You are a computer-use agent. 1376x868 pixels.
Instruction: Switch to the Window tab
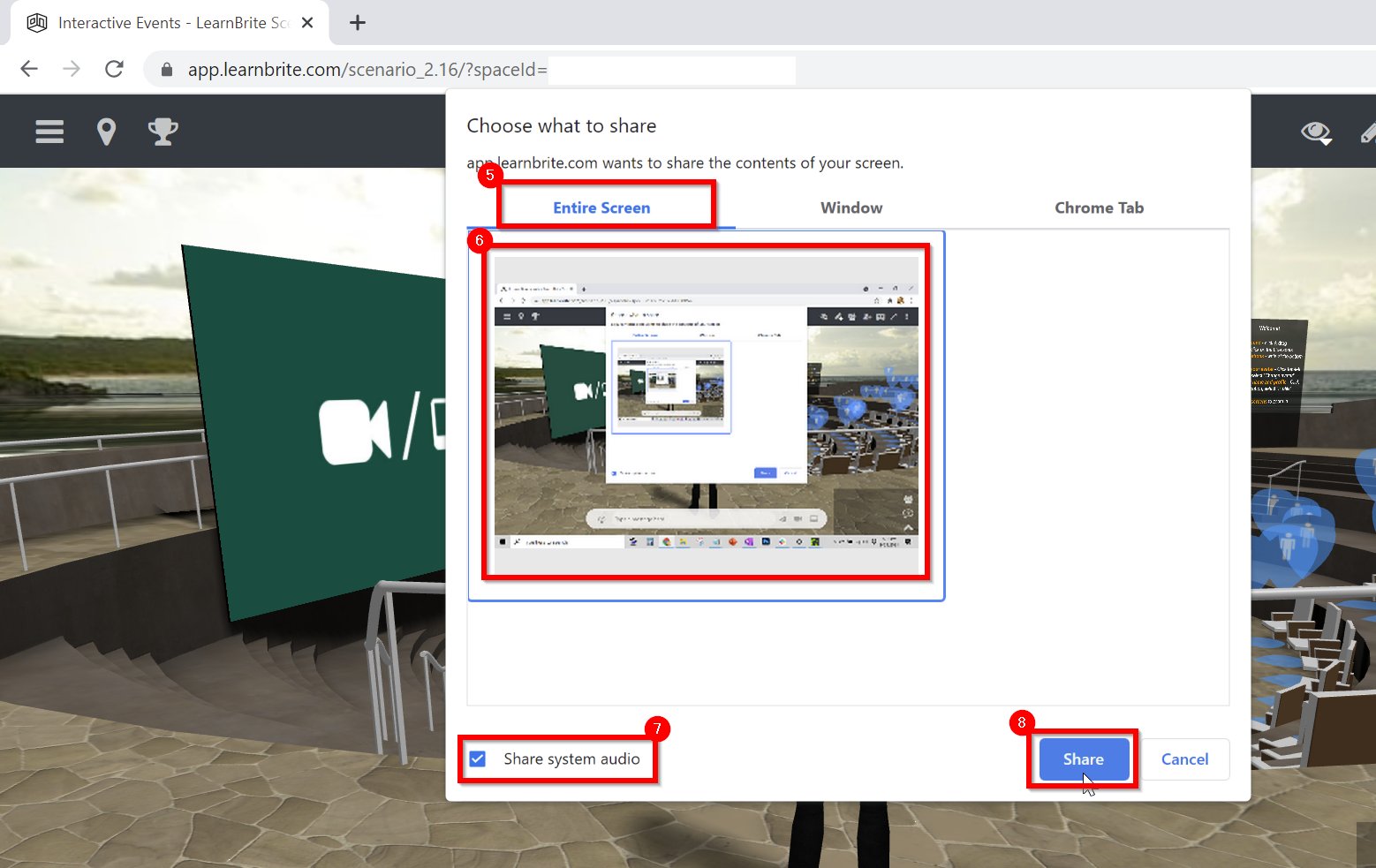[851, 208]
